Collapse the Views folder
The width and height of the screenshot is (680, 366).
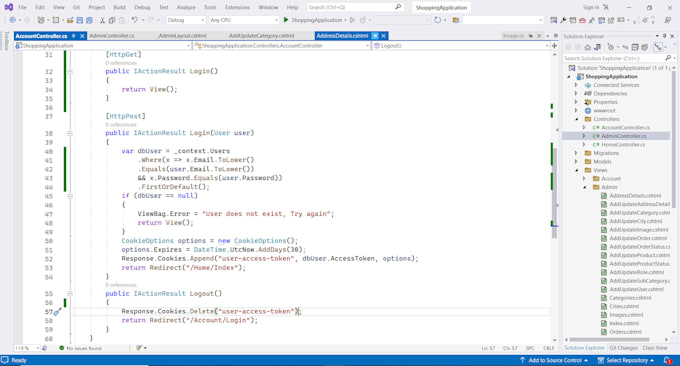[576, 170]
